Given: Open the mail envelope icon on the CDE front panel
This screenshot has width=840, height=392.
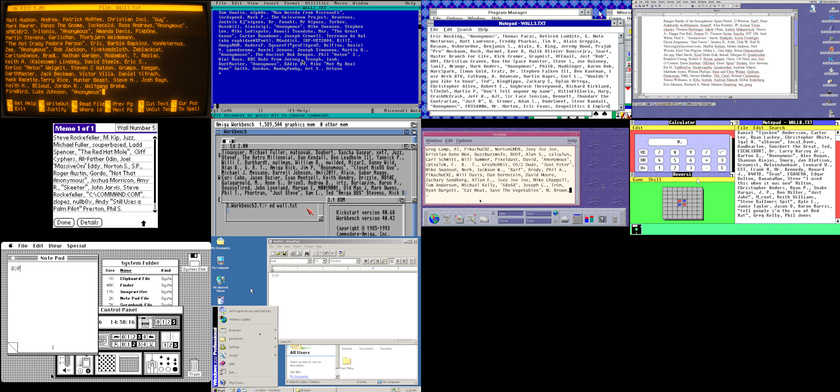Looking at the screenshot, I should tap(484, 219).
